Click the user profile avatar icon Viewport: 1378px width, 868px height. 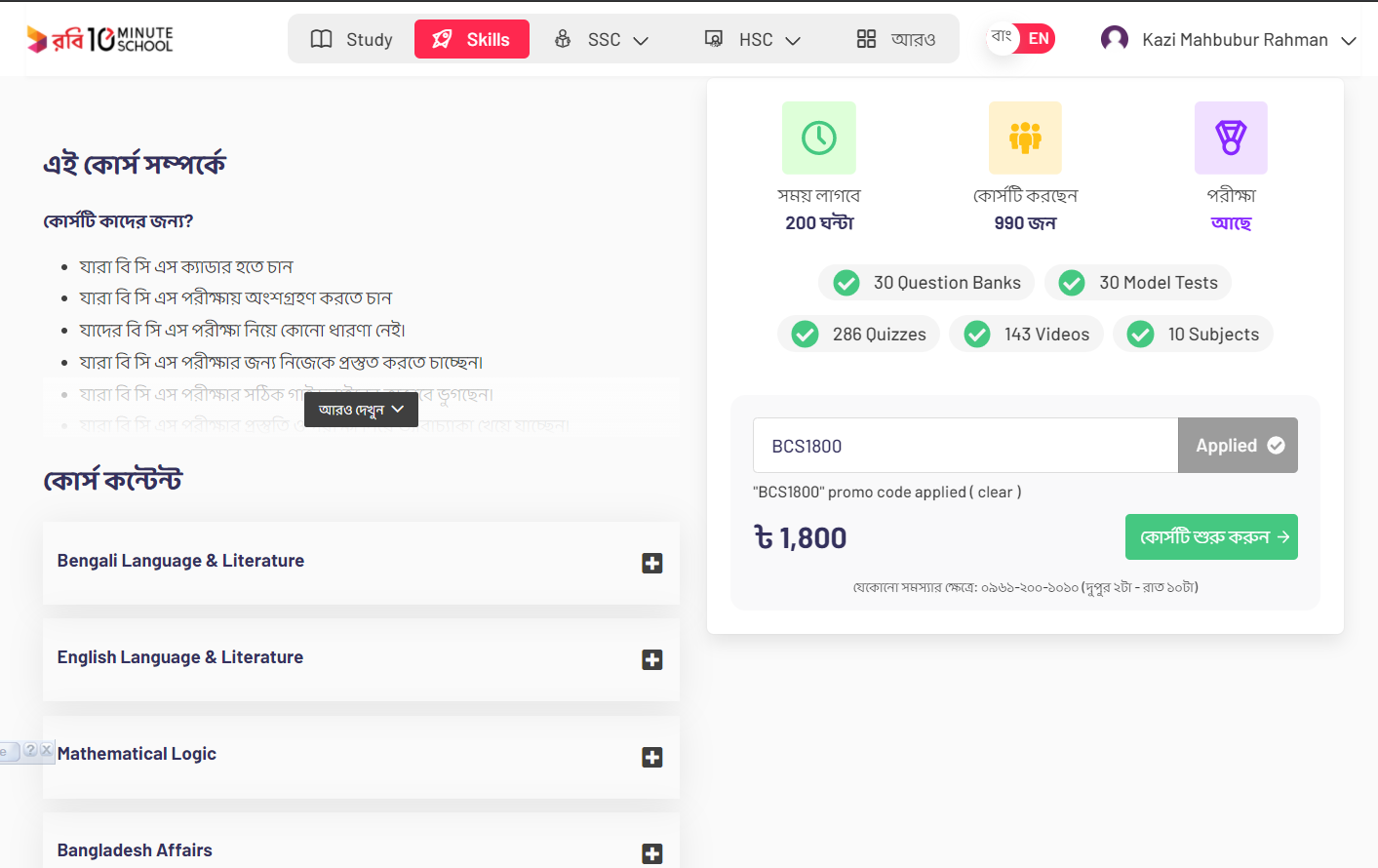1115,39
